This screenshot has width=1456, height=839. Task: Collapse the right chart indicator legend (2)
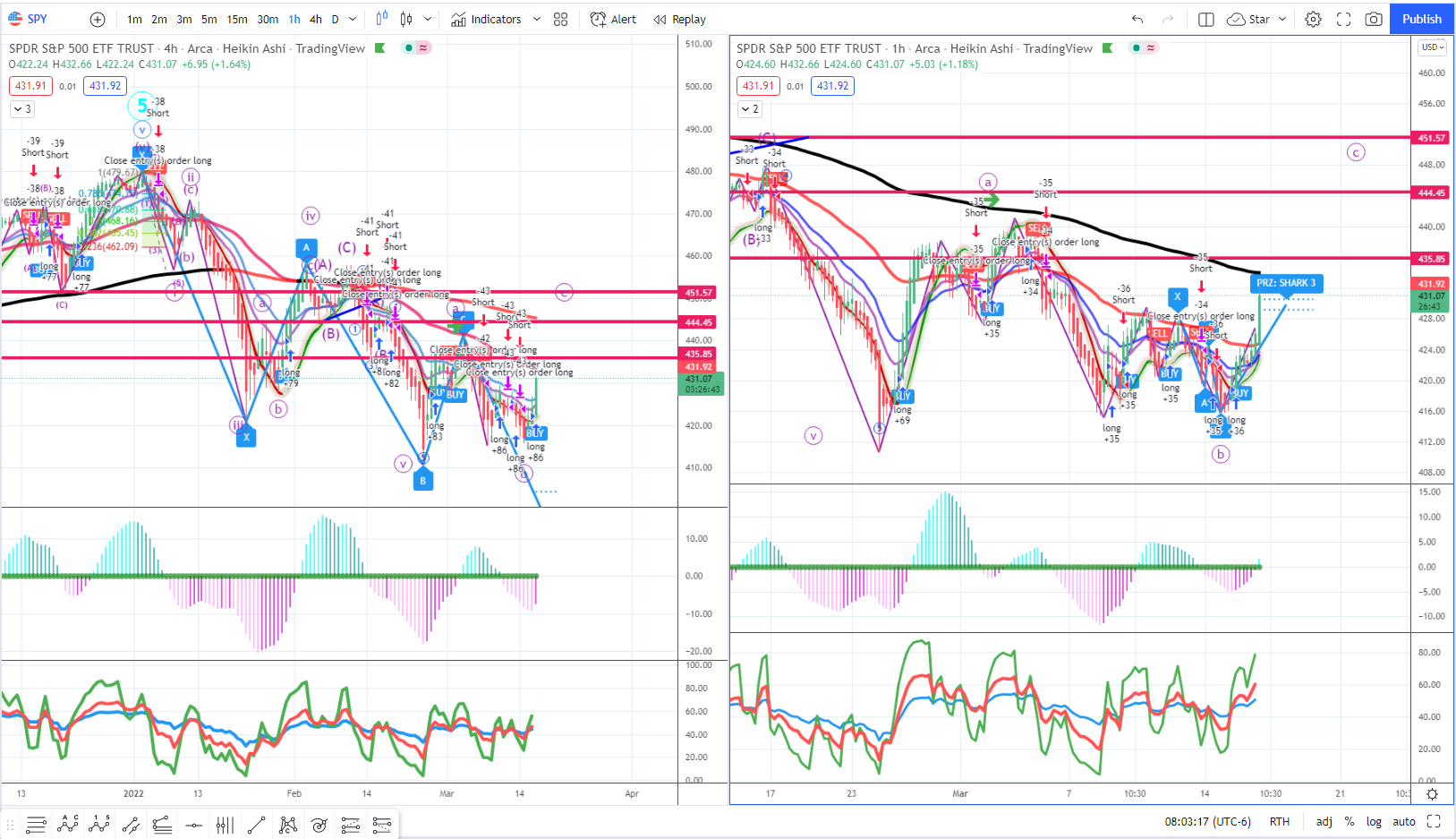coord(750,109)
